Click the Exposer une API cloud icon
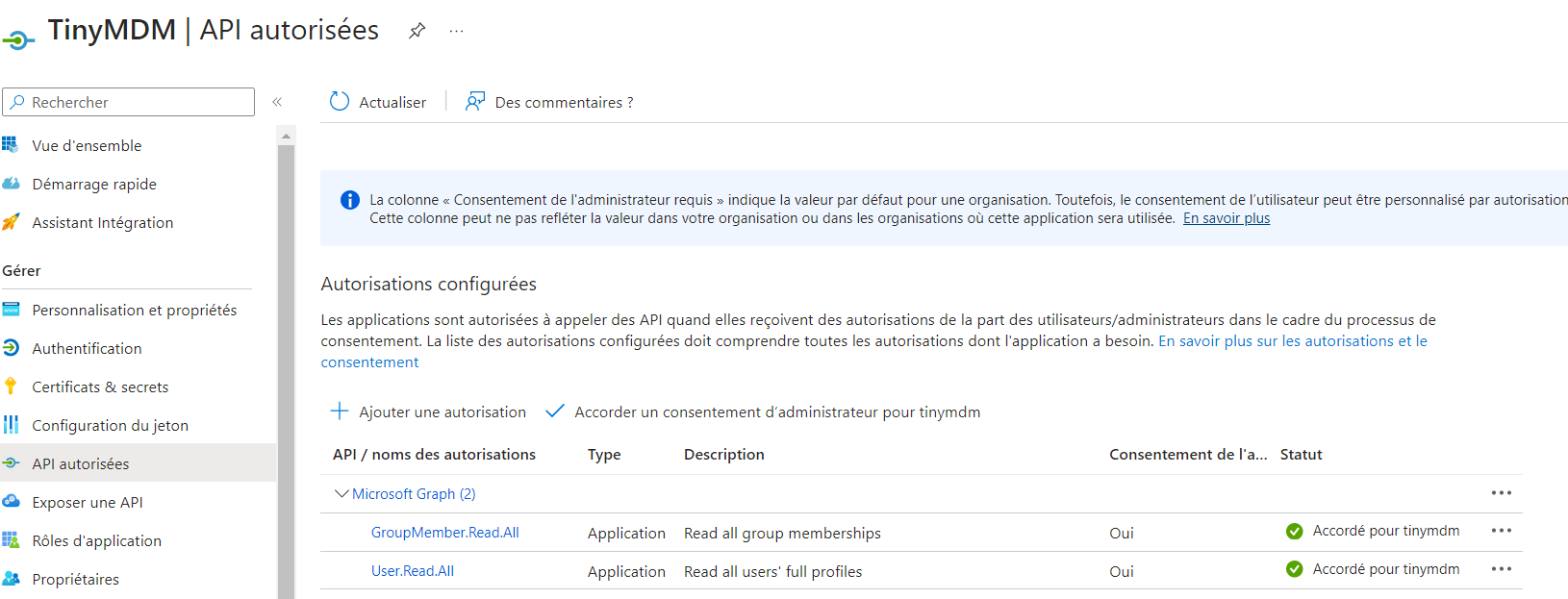1568x599 pixels. 11,501
